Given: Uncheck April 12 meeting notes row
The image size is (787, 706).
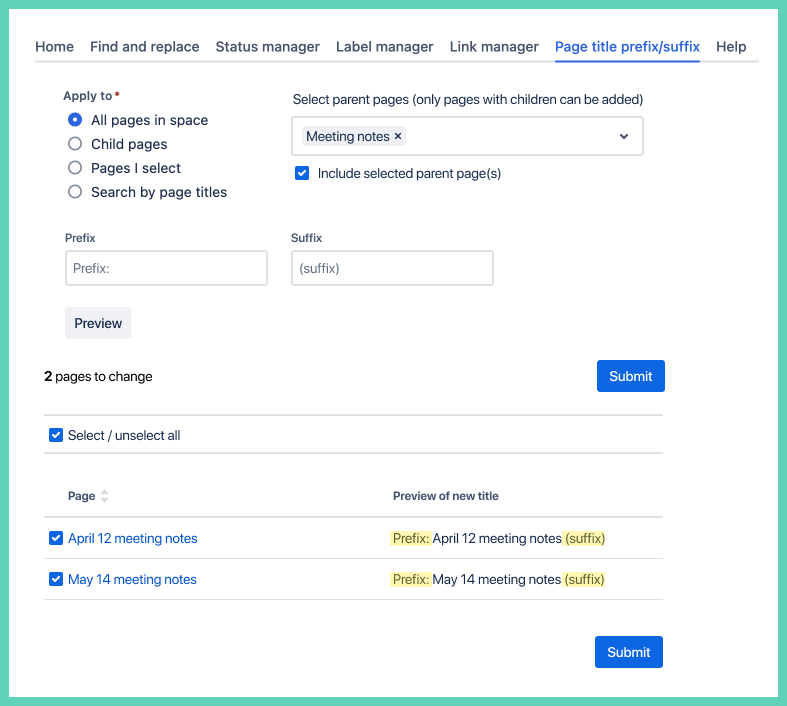Looking at the screenshot, I should pyautogui.click(x=56, y=538).
